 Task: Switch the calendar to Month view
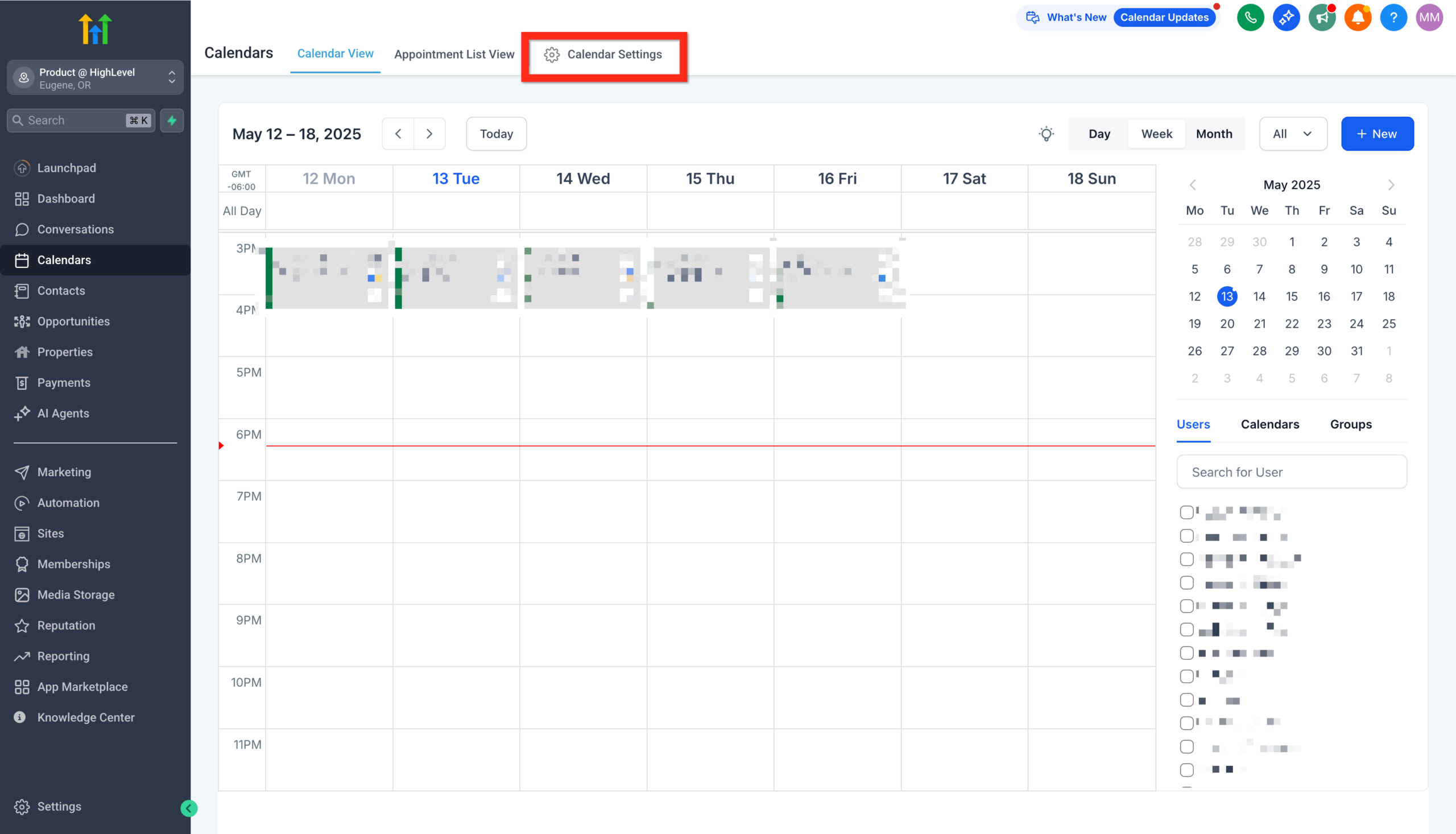(x=1214, y=134)
